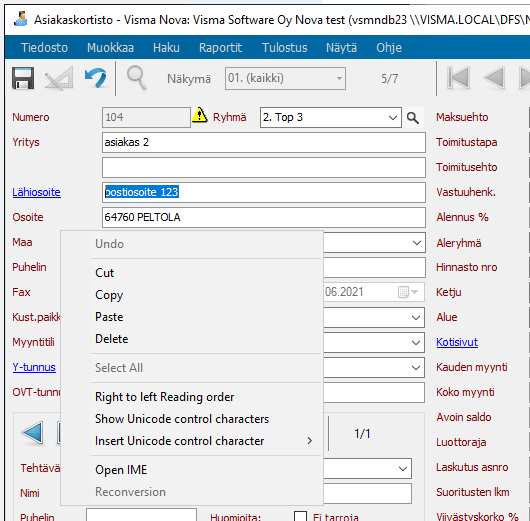Open the date picker calendar icon

click(404, 292)
